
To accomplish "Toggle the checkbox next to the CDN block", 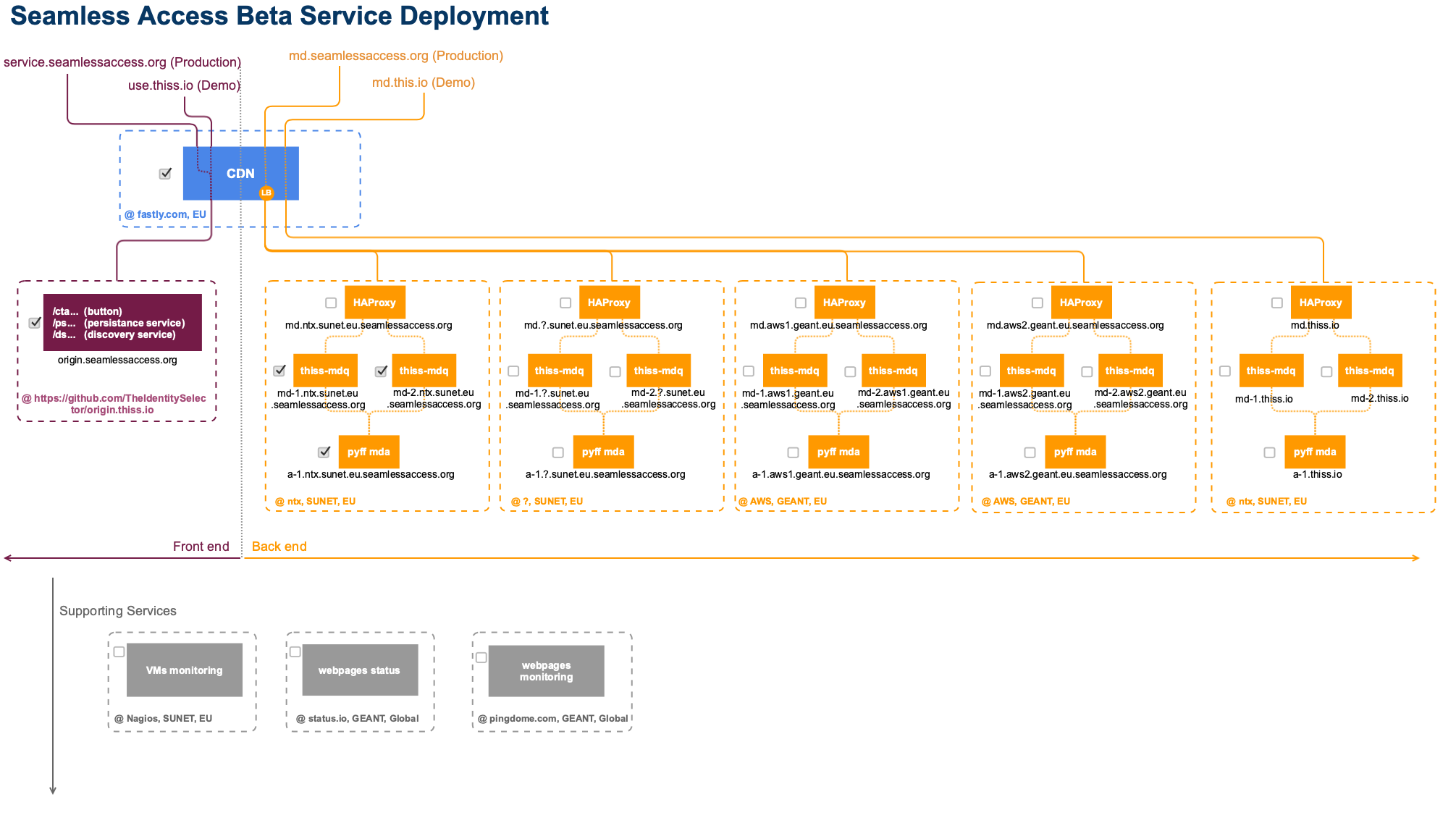I will [x=165, y=174].
